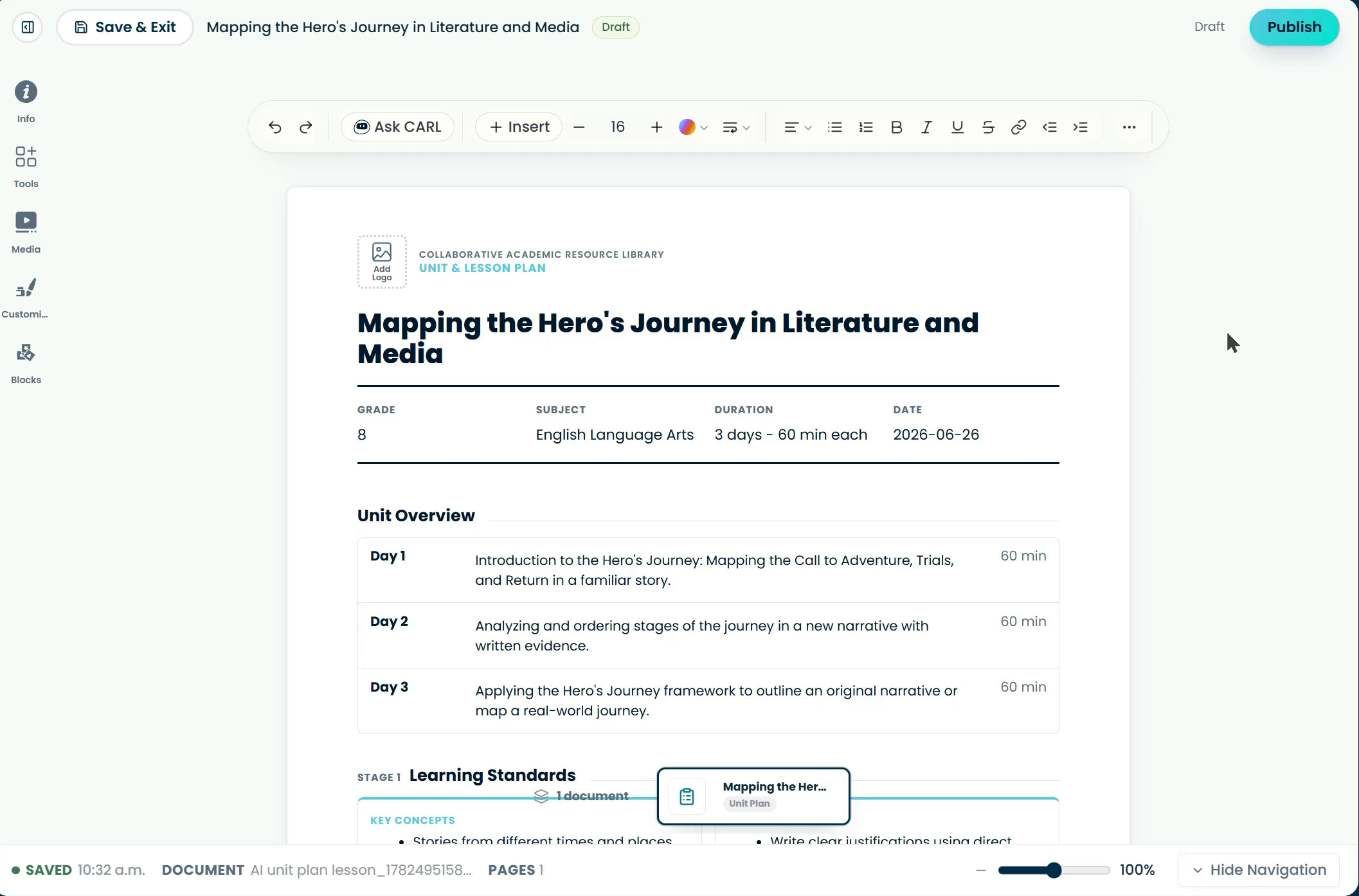The width and height of the screenshot is (1359, 896).
Task: Open the Blocks sidebar panel
Action: click(26, 363)
